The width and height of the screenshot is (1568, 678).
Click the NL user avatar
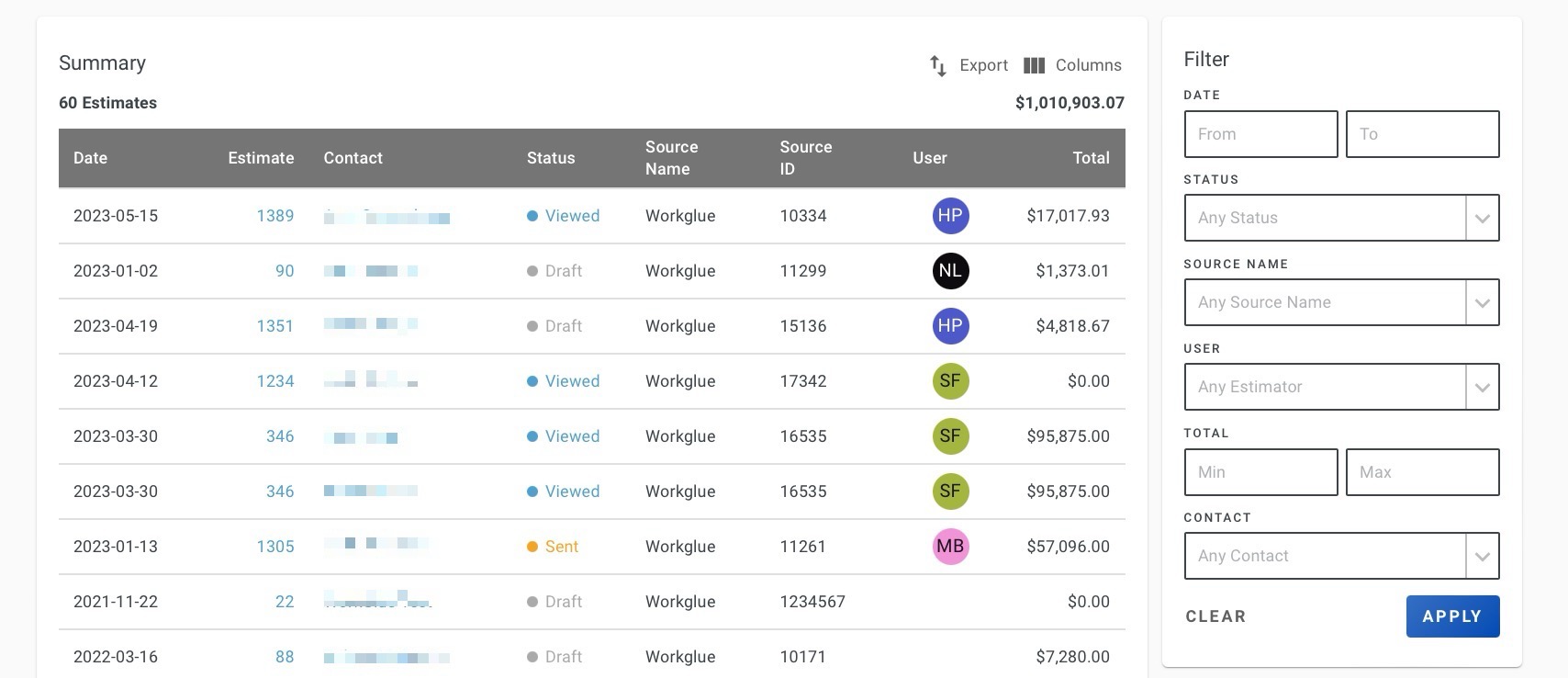[x=950, y=271]
